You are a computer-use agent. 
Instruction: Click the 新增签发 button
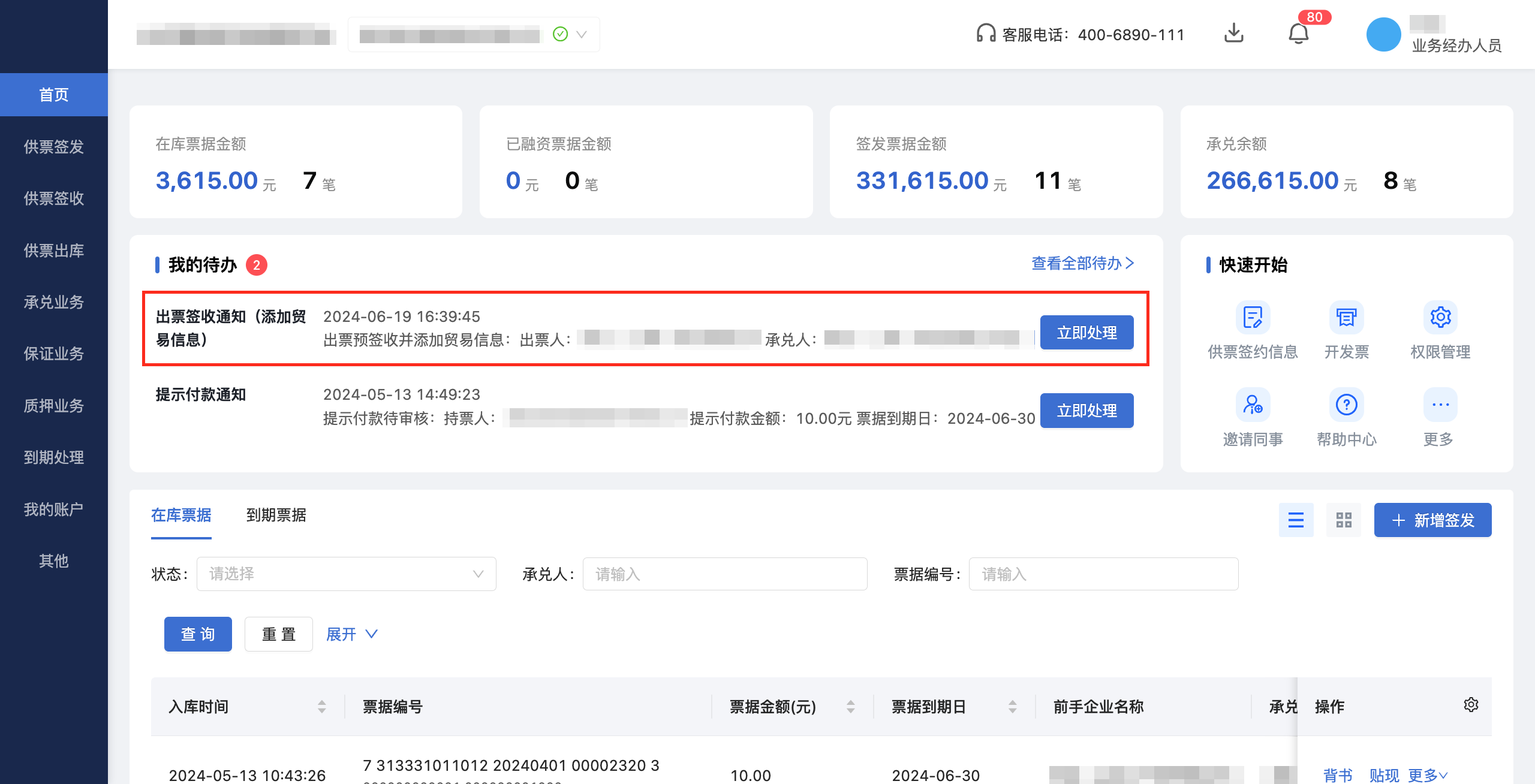click(x=1432, y=520)
